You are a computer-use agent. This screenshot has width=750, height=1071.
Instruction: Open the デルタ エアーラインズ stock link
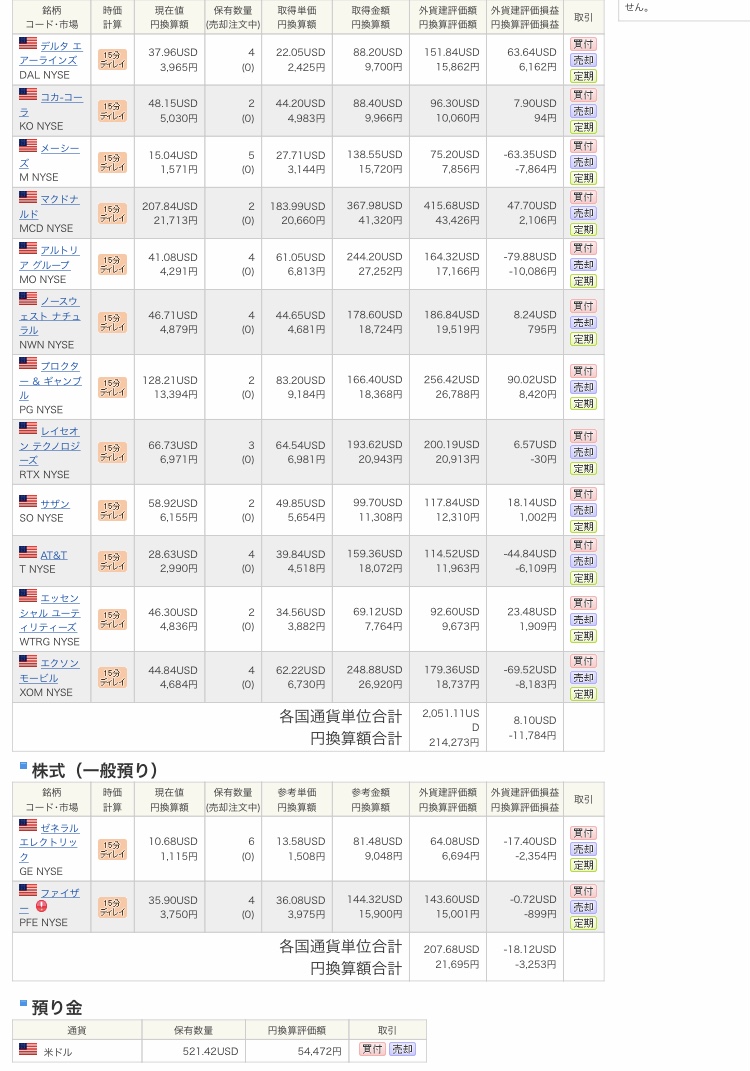click(51, 53)
